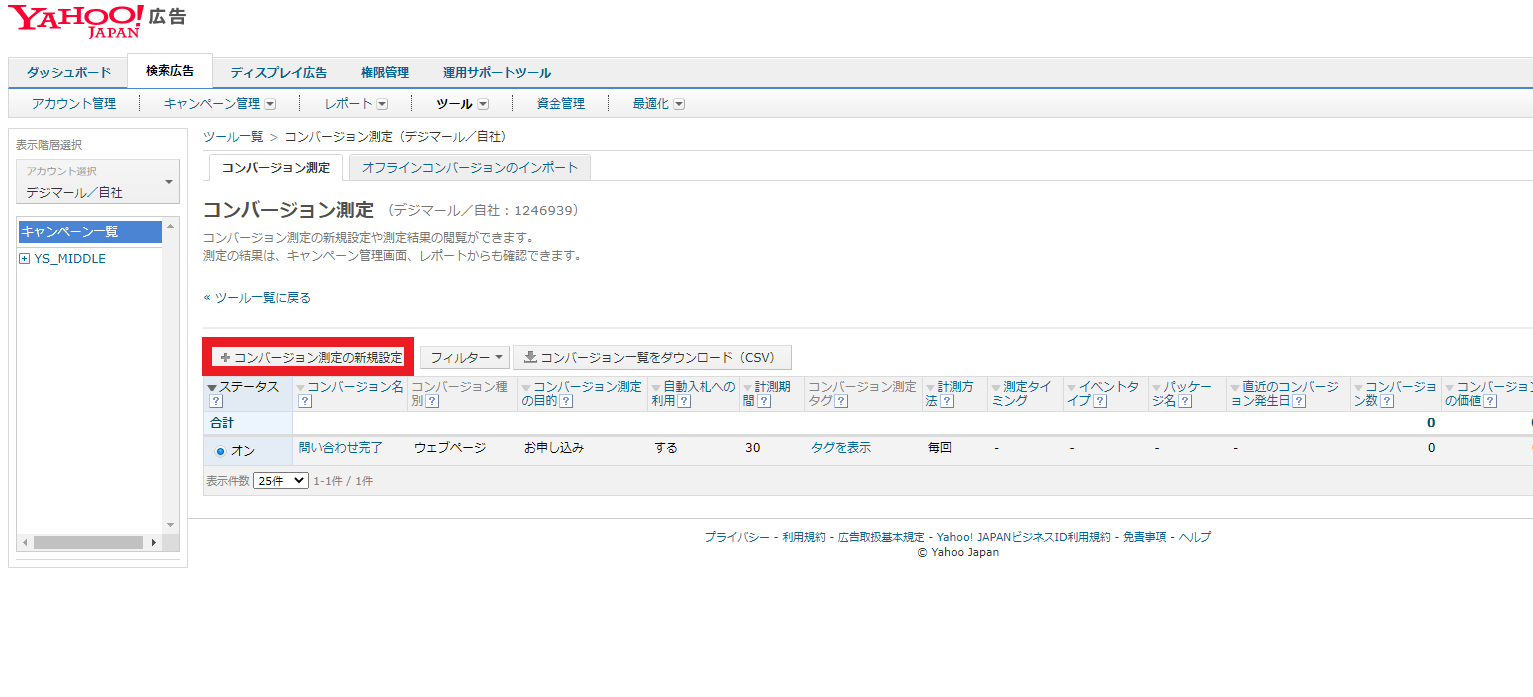Open the ヘルプ footer link

tap(1195, 537)
